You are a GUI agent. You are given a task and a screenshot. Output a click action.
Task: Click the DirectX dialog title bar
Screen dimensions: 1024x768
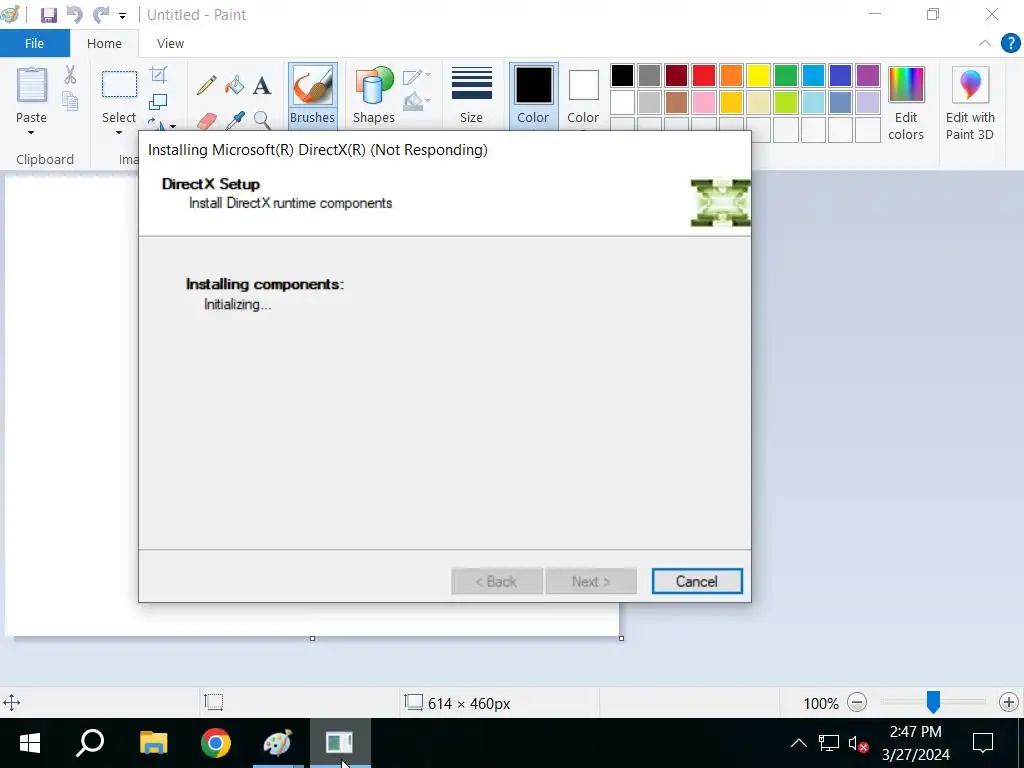445,150
